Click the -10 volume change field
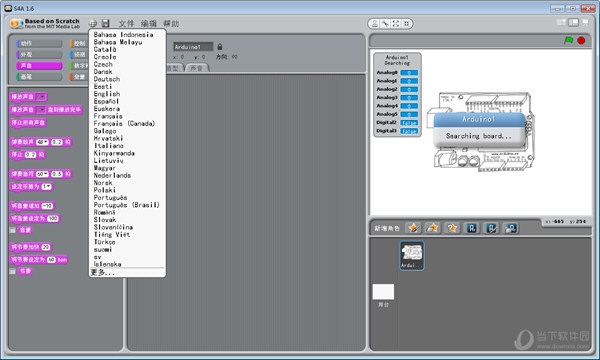 pos(47,206)
